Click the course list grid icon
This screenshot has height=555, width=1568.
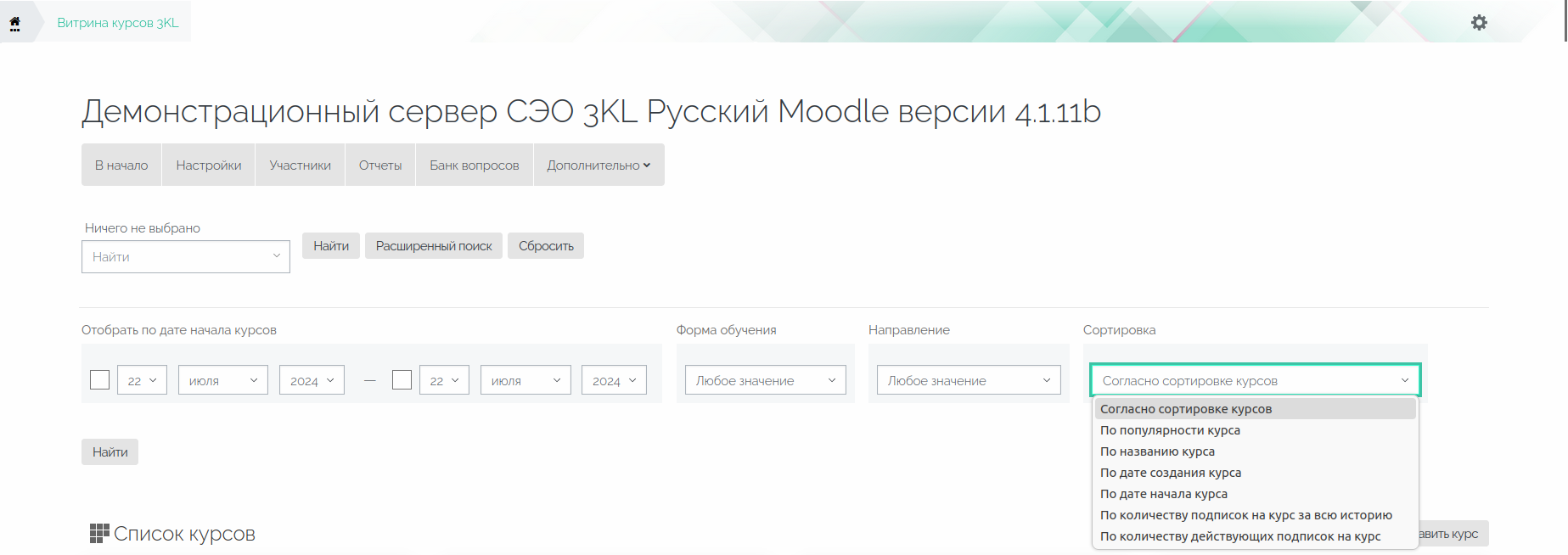pyautogui.click(x=99, y=533)
